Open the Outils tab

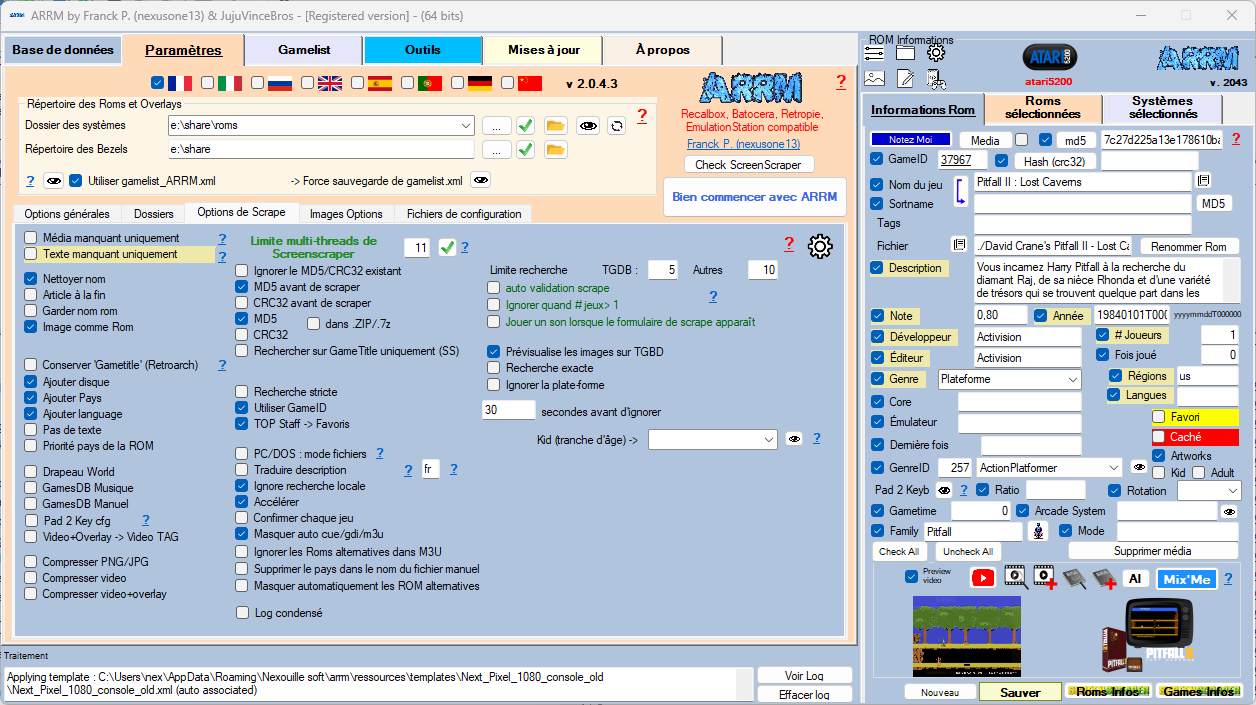tap(423, 50)
